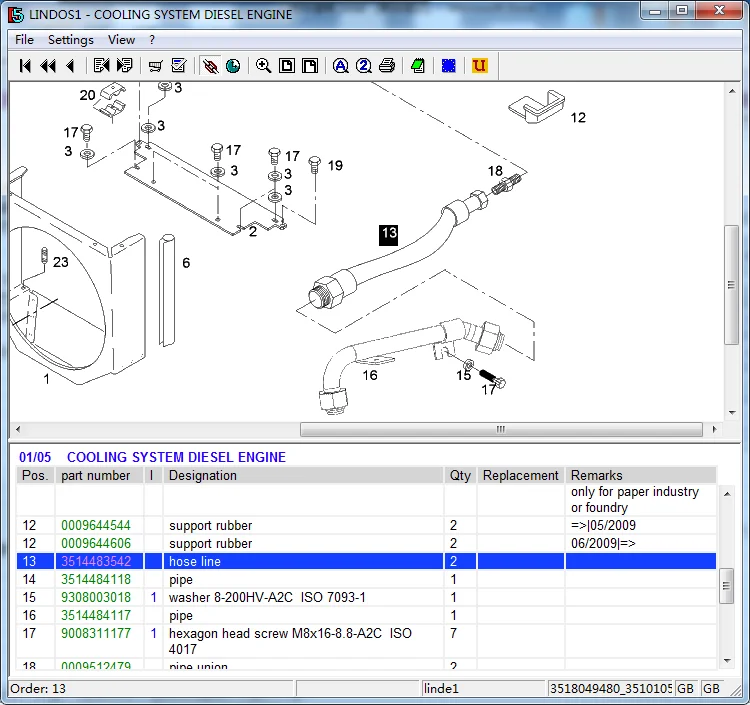
Task: Click the previous list page icon
Action: (101, 66)
